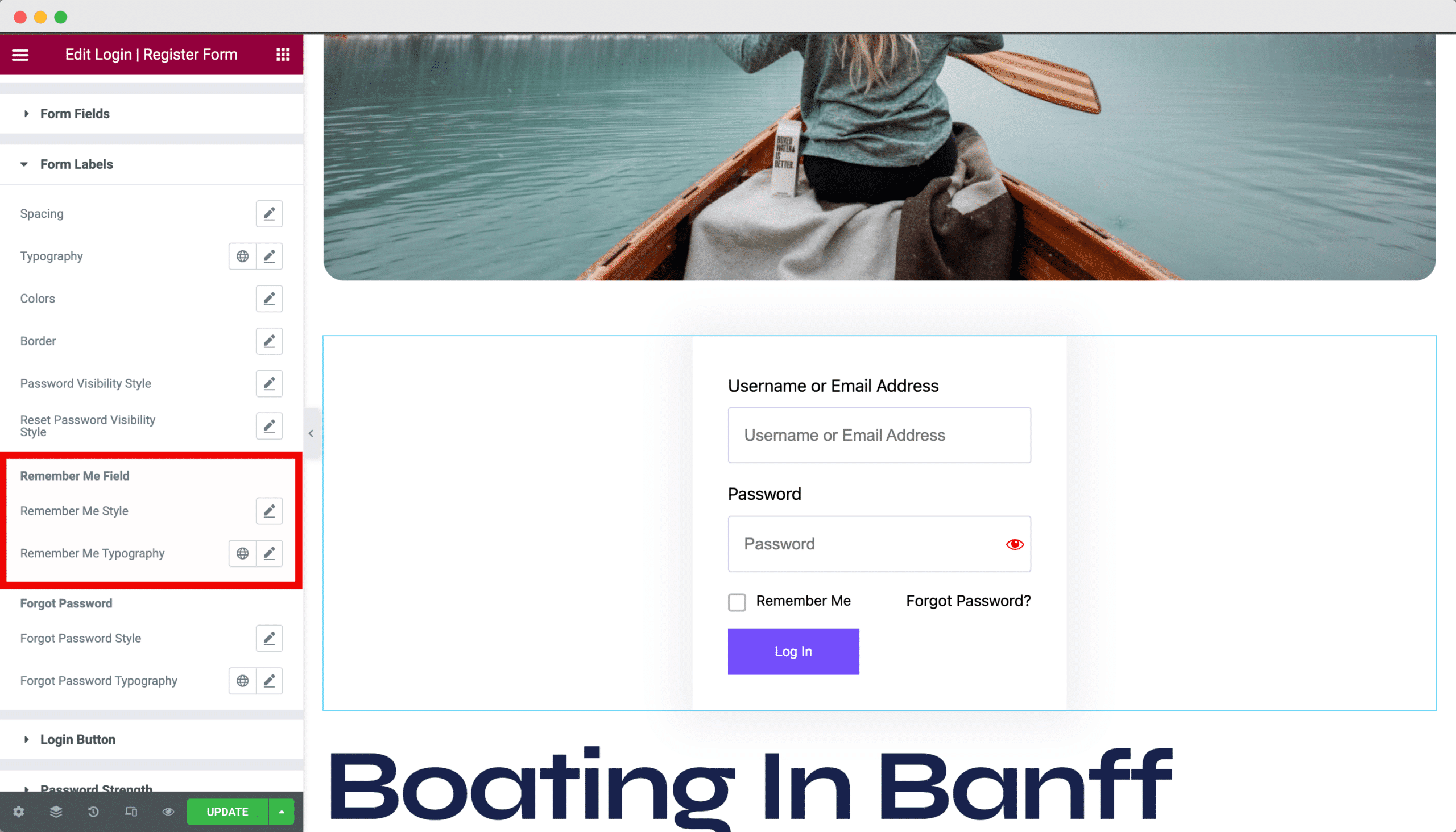Viewport: 1456px width, 832px height.
Task: Click the Password Visibility Style edit icon
Action: tap(270, 383)
